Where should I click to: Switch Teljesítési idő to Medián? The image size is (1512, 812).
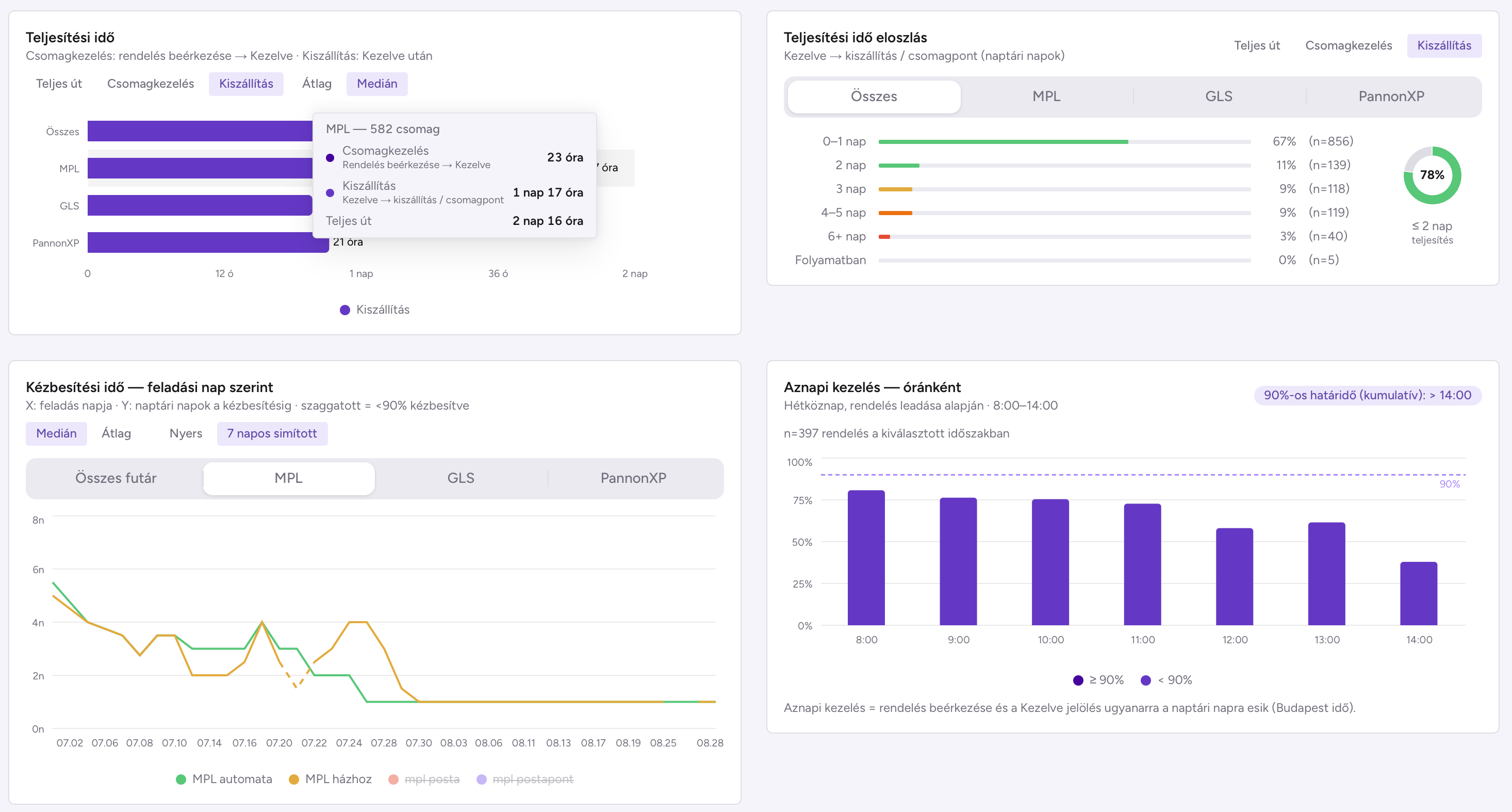pyautogui.click(x=377, y=84)
